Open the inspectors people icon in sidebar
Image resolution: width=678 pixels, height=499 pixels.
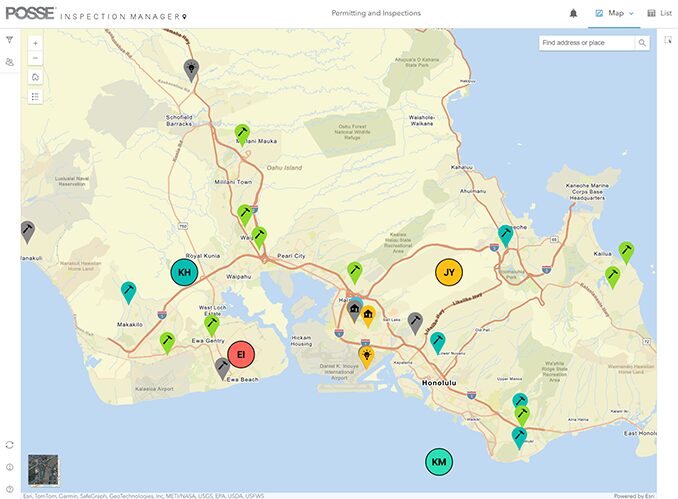click(x=10, y=62)
